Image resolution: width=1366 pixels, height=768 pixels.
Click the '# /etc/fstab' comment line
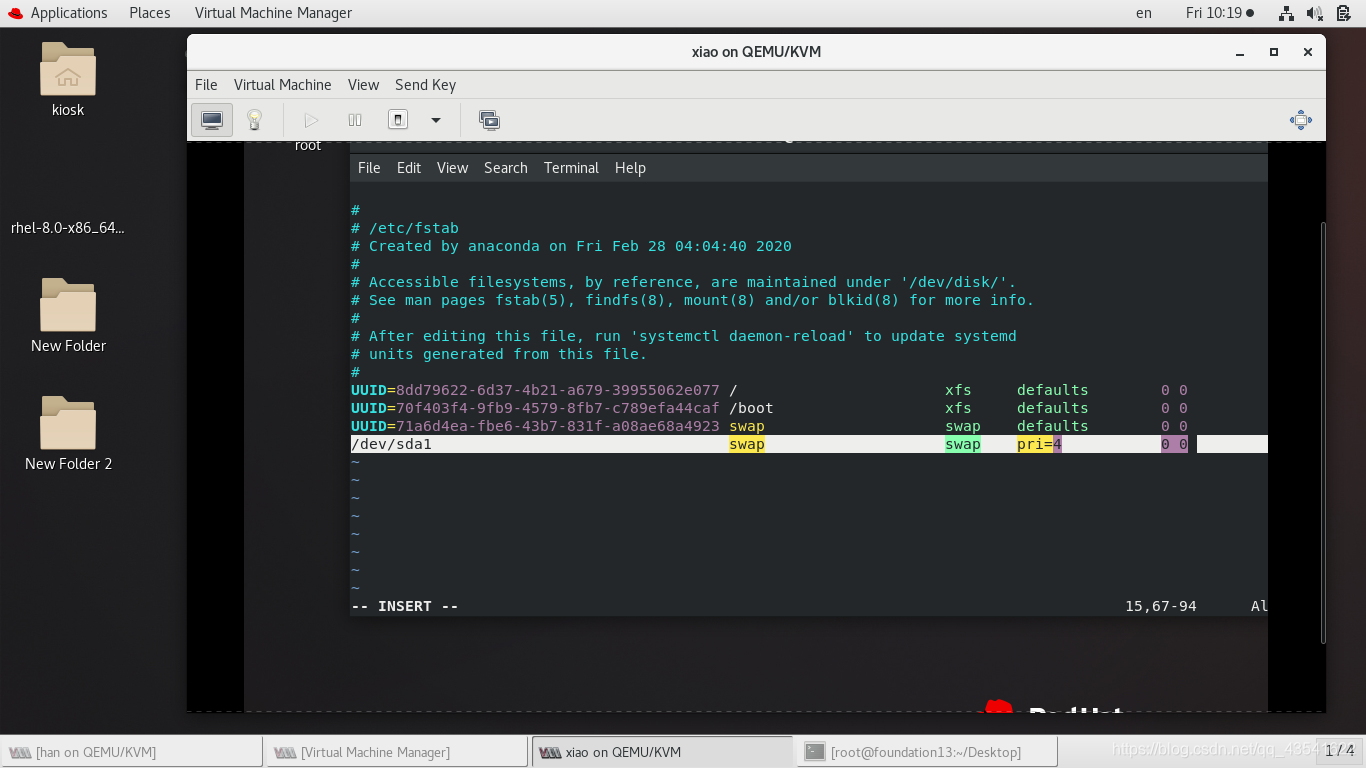pyautogui.click(x=405, y=228)
